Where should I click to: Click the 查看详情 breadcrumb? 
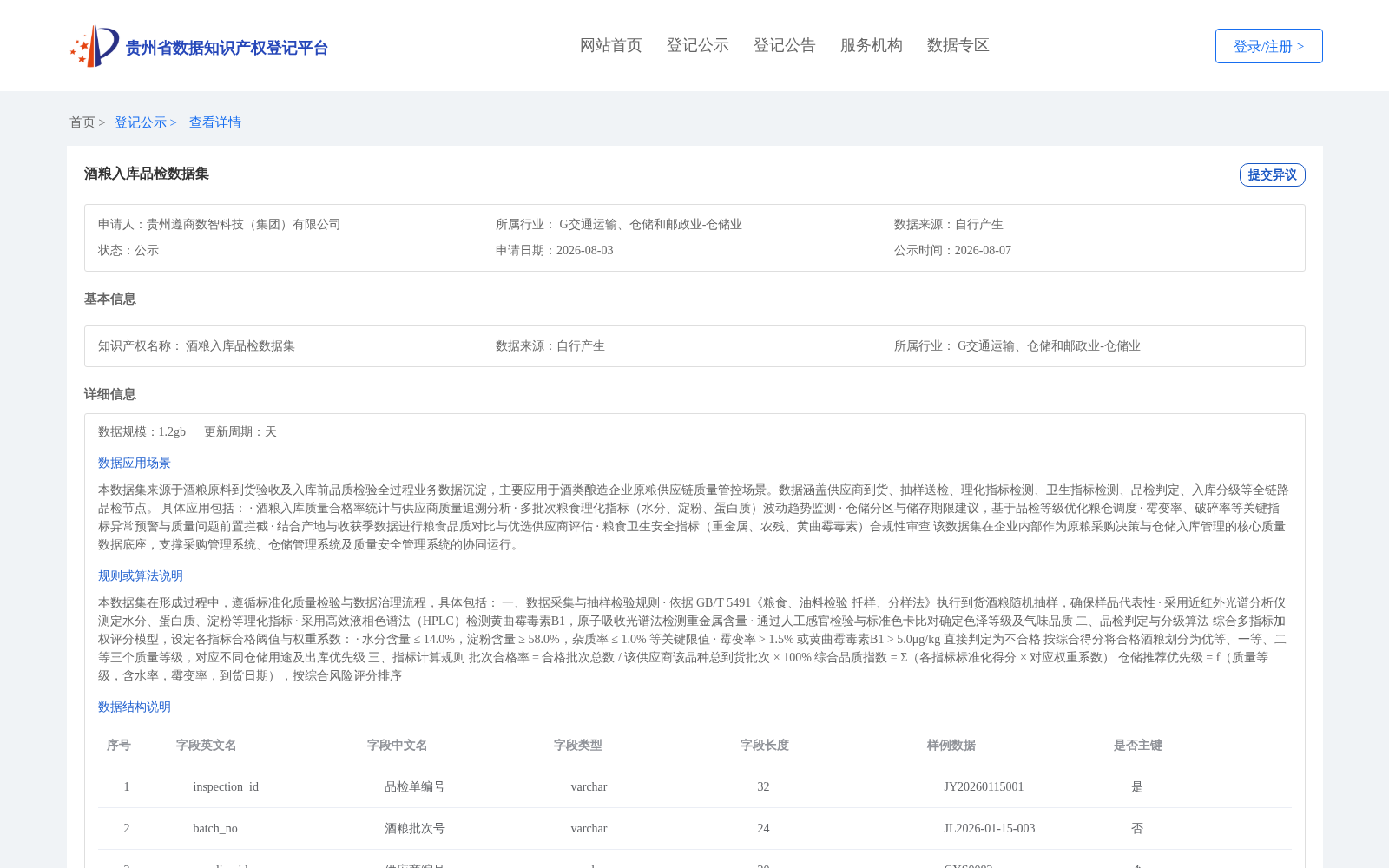pos(215,122)
